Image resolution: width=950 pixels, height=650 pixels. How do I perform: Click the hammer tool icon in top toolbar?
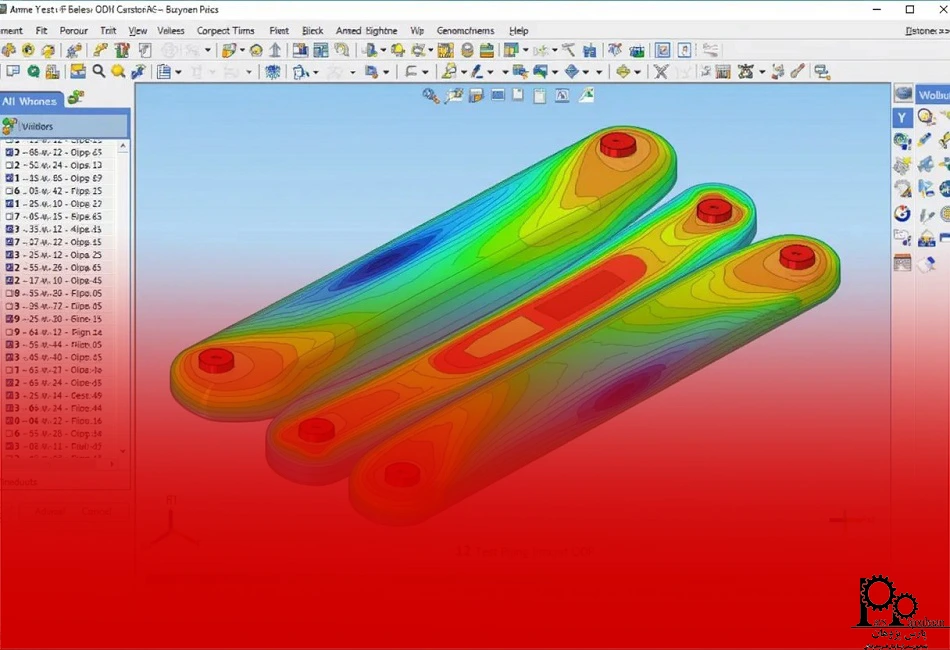pyautogui.click(x=568, y=50)
